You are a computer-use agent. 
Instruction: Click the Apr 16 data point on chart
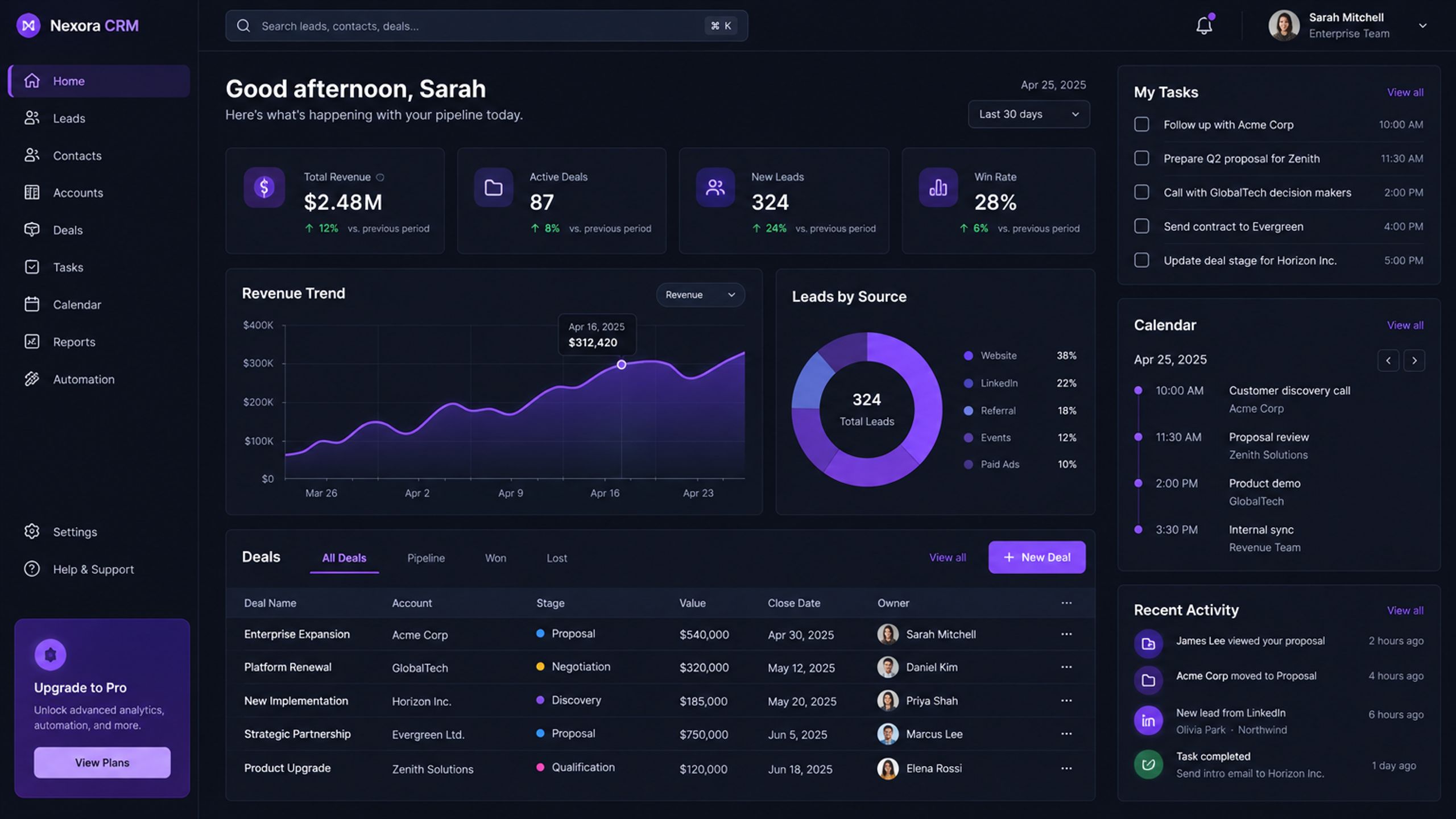coord(622,365)
